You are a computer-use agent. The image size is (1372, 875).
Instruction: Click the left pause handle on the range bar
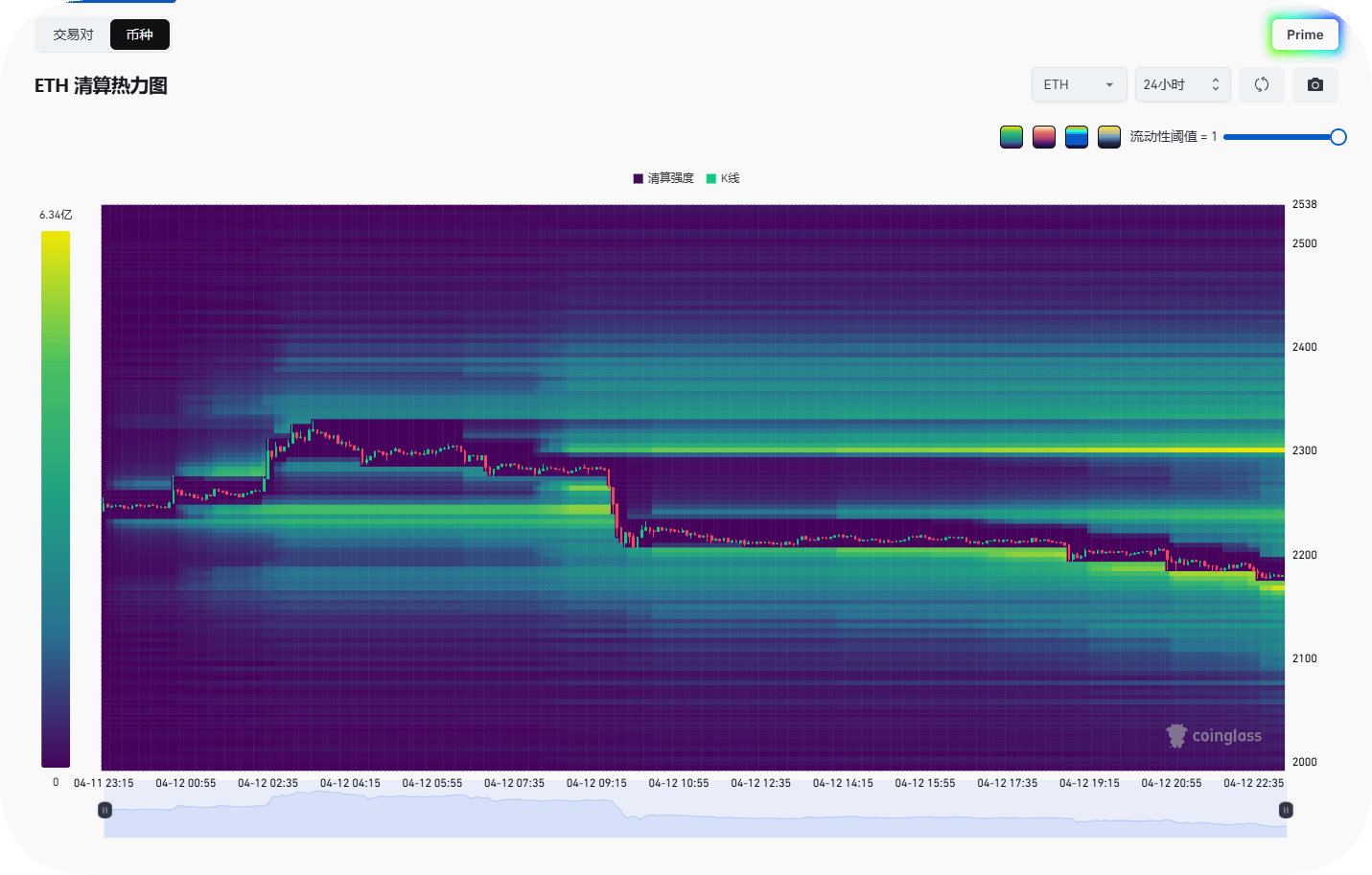[105, 810]
